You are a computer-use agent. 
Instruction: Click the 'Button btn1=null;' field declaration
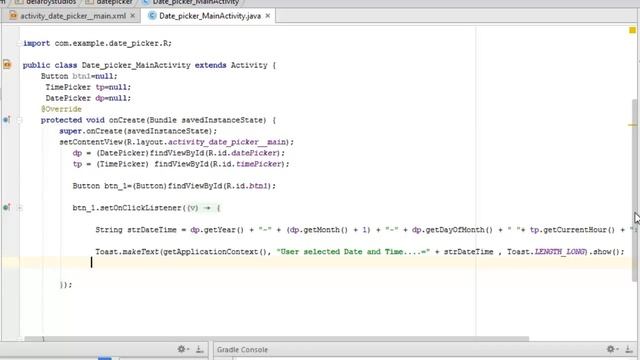tap(79, 76)
